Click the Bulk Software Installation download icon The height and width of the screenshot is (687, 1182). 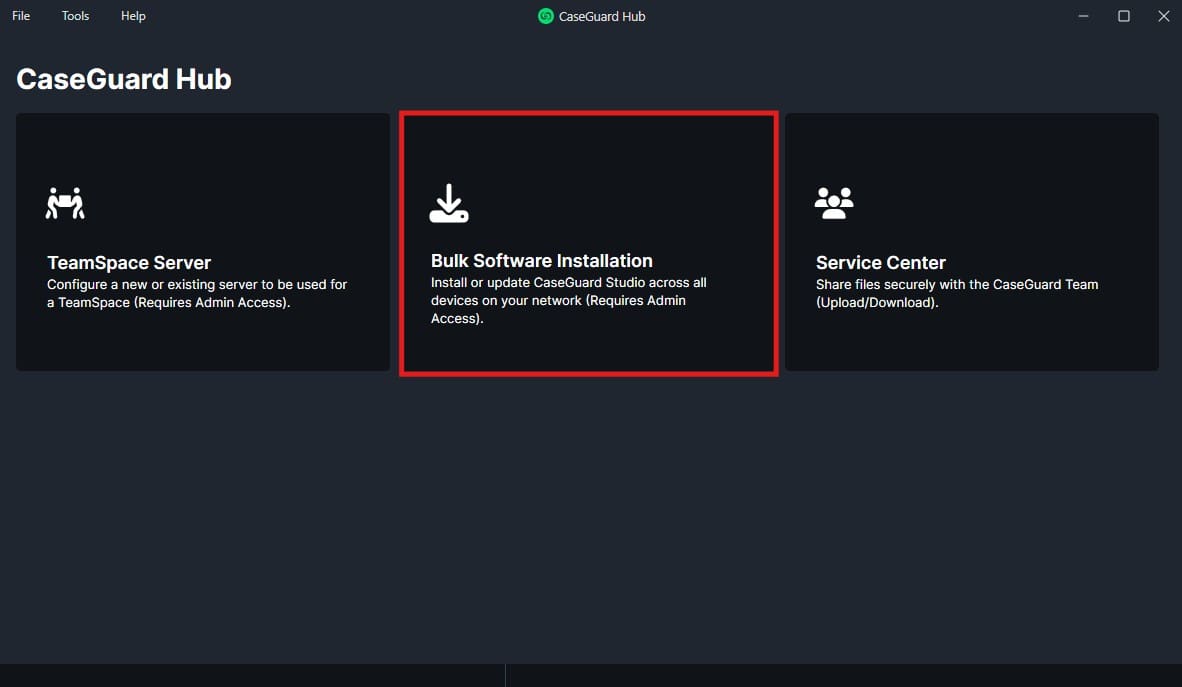(449, 203)
